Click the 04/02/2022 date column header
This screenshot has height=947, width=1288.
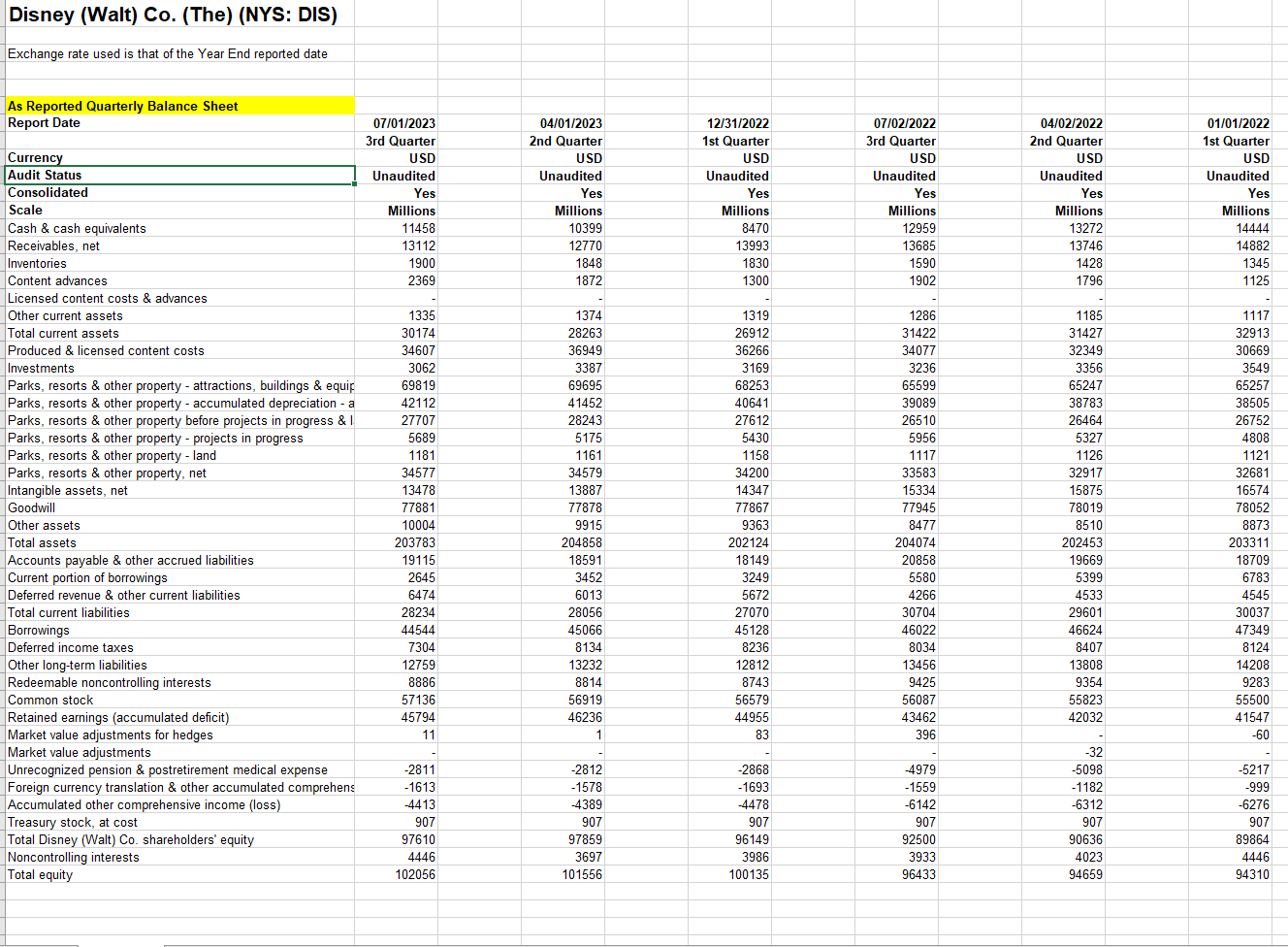[1072, 123]
